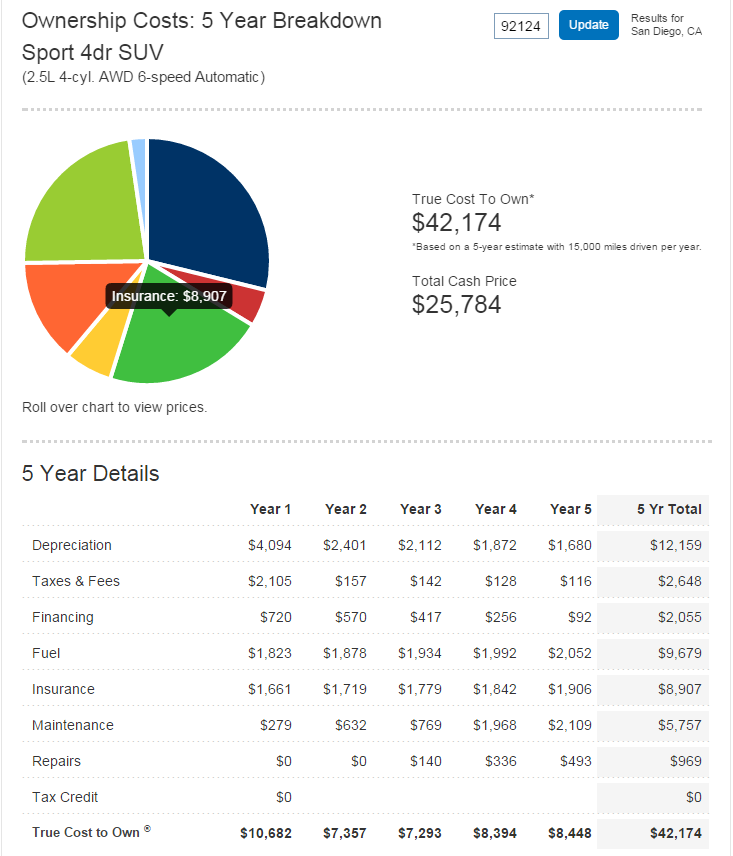Click Financing total $2,055

tap(680, 617)
